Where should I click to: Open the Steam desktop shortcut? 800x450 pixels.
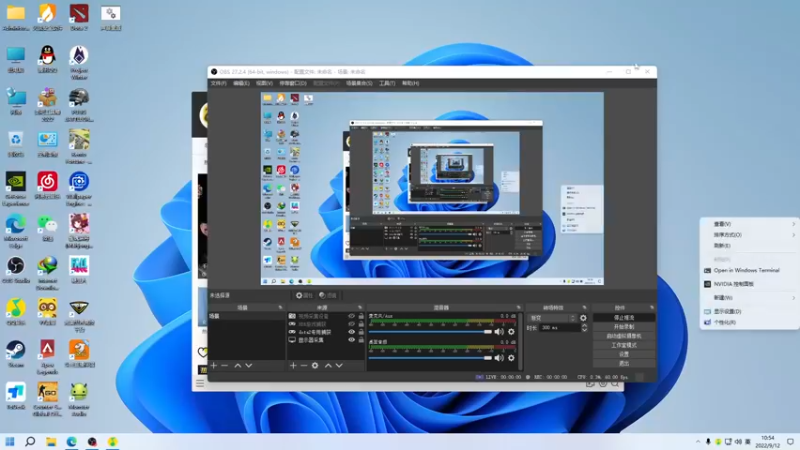click(x=16, y=354)
